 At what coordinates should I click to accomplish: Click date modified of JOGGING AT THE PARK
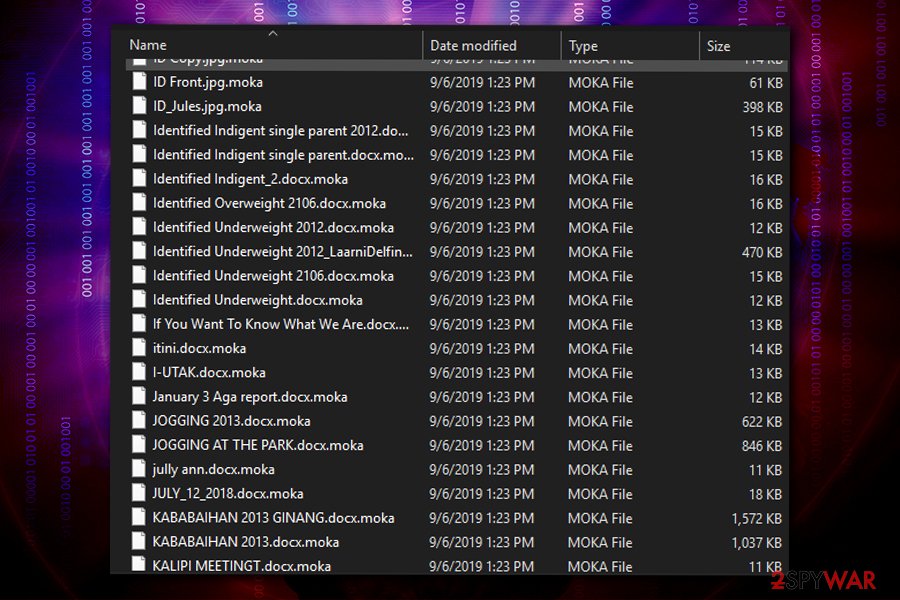pos(482,446)
